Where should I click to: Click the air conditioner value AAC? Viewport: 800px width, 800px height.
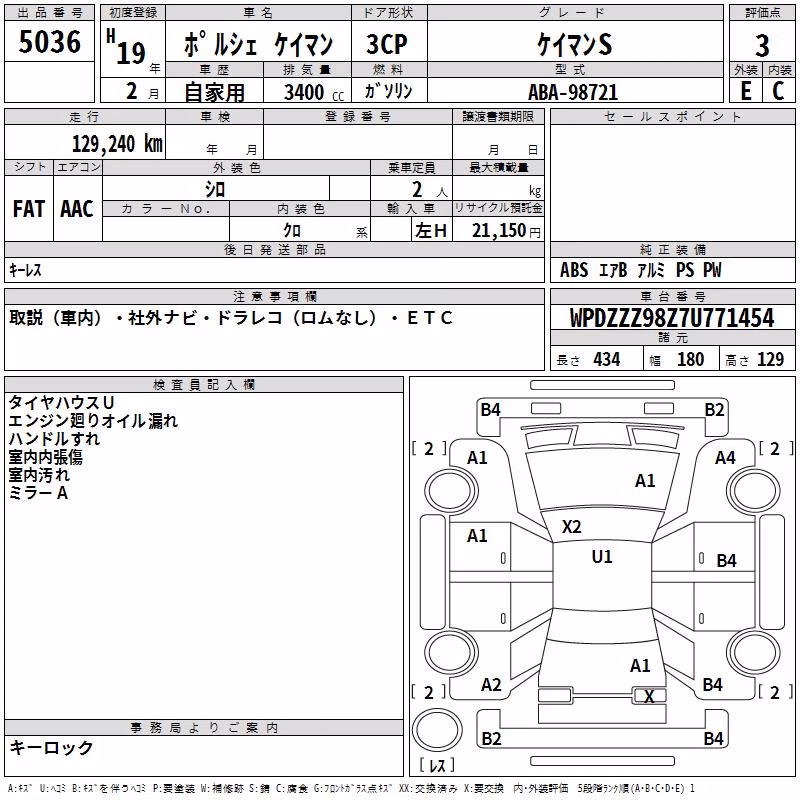tap(77, 209)
